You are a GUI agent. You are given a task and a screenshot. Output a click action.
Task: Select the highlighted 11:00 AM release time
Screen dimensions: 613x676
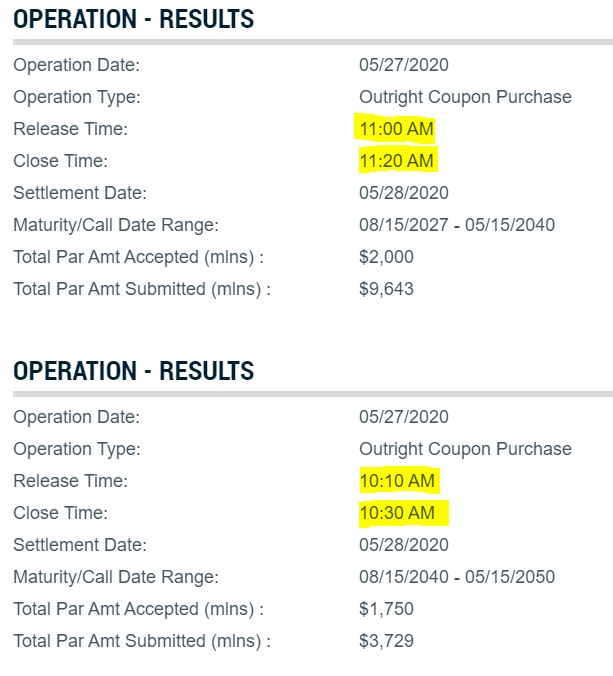tap(397, 129)
